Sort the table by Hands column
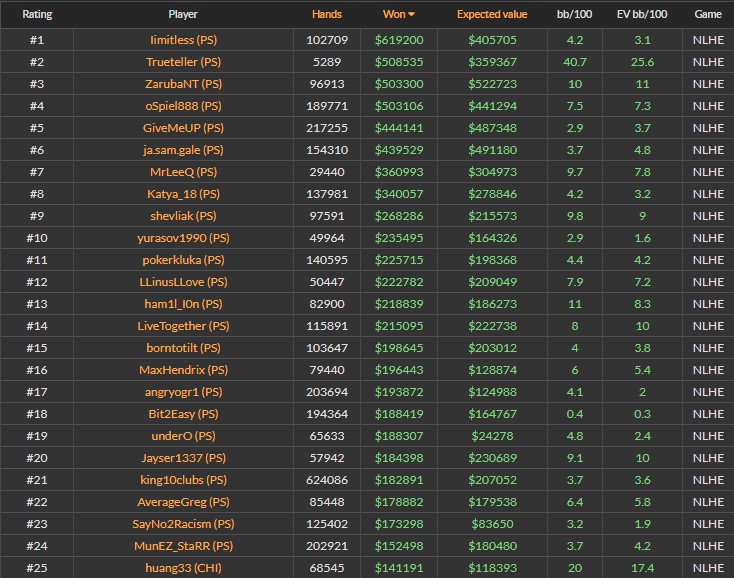This screenshot has width=734, height=578. coord(327,15)
